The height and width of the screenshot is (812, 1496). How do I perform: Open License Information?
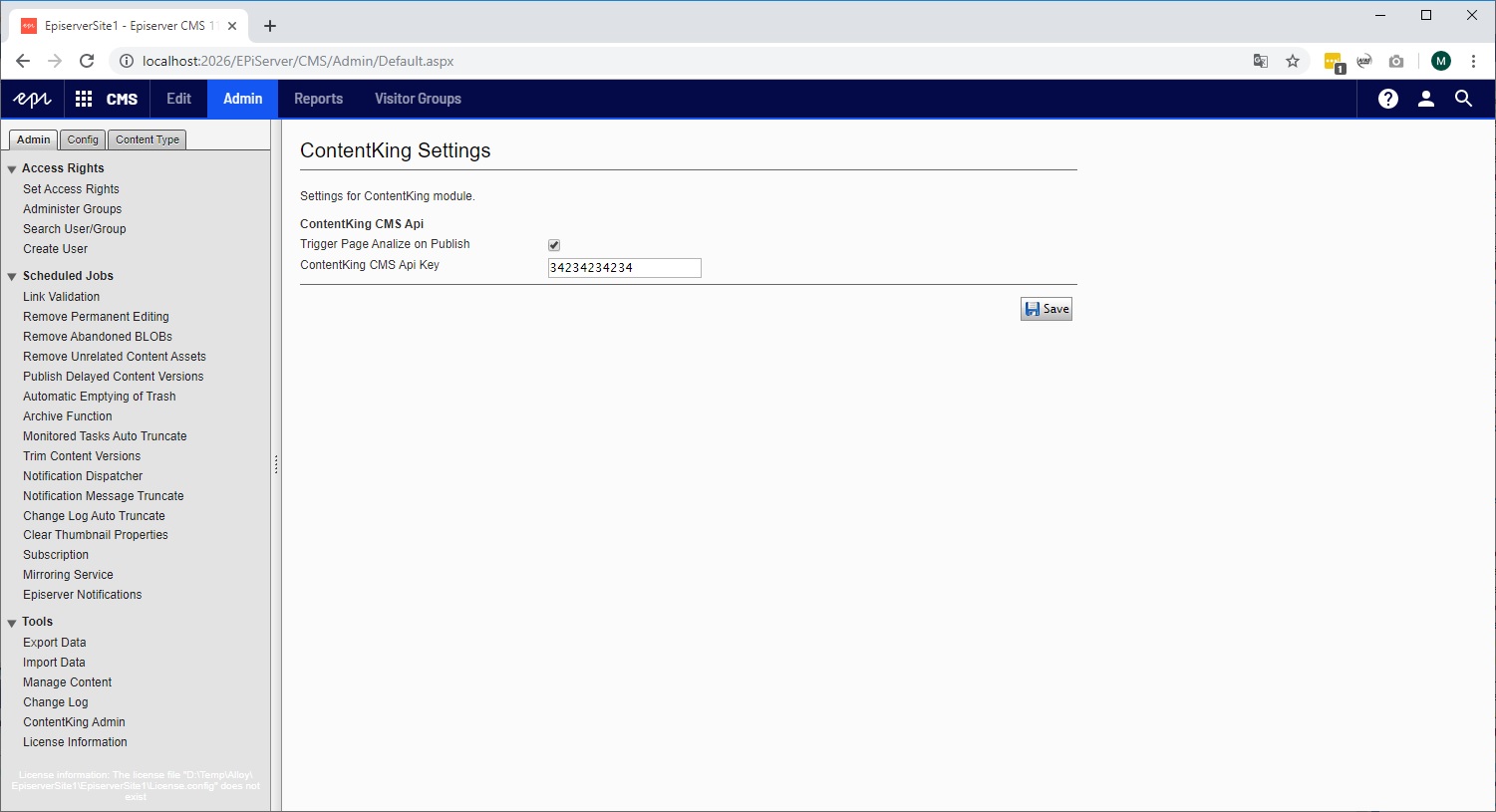pyautogui.click(x=76, y=742)
